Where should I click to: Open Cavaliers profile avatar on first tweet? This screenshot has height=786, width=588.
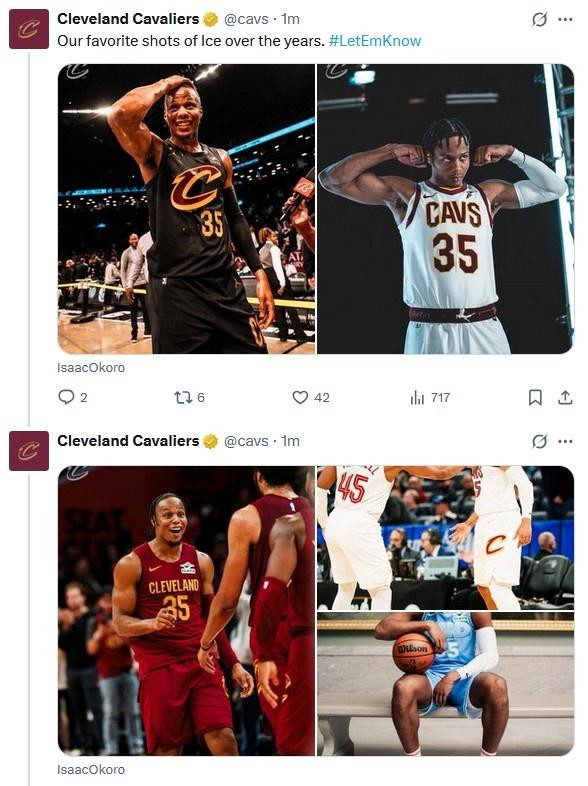click(29, 29)
